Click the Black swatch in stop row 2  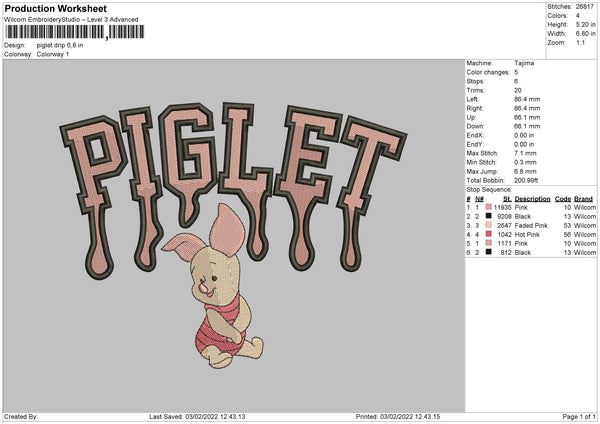(488, 216)
